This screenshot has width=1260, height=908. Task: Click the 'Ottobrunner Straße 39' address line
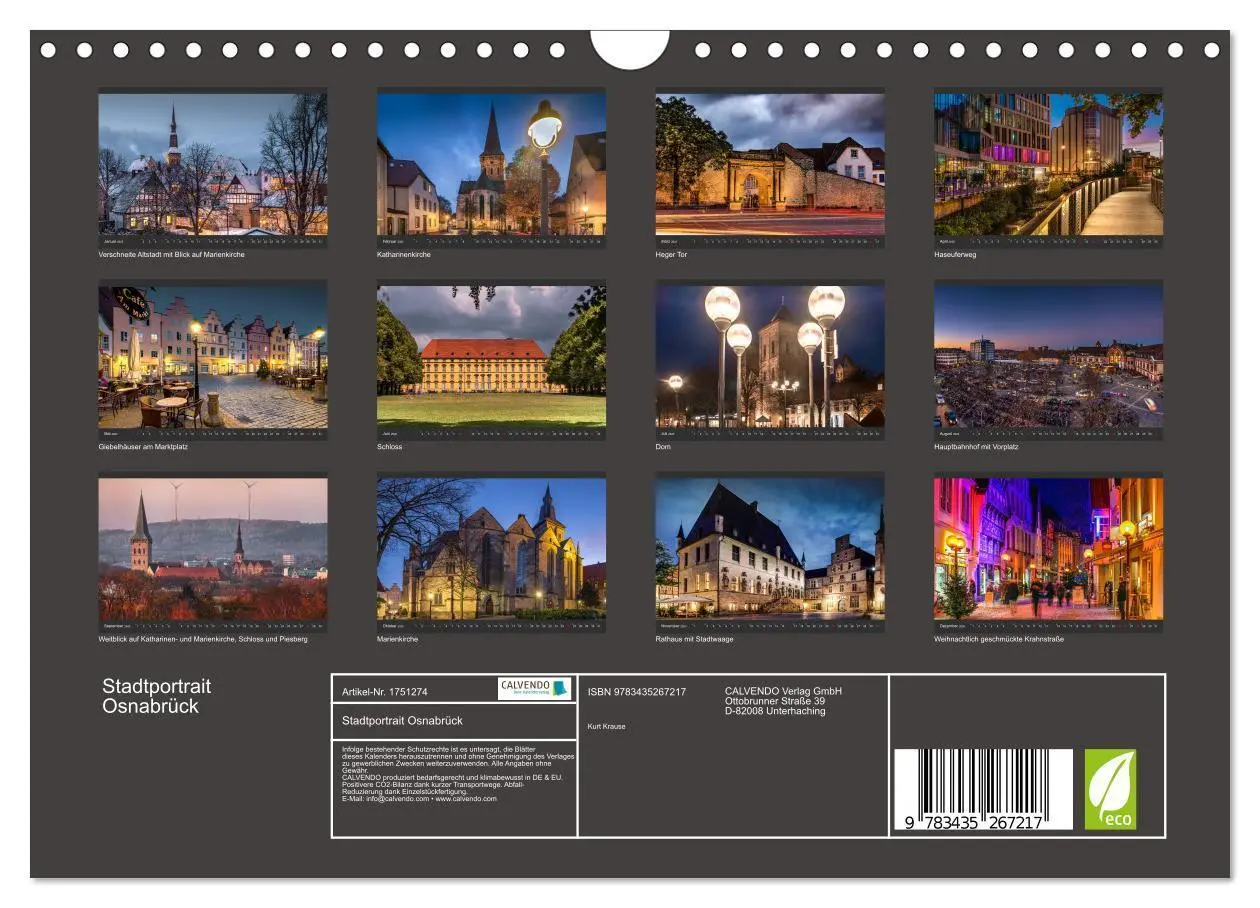[x=775, y=701]
